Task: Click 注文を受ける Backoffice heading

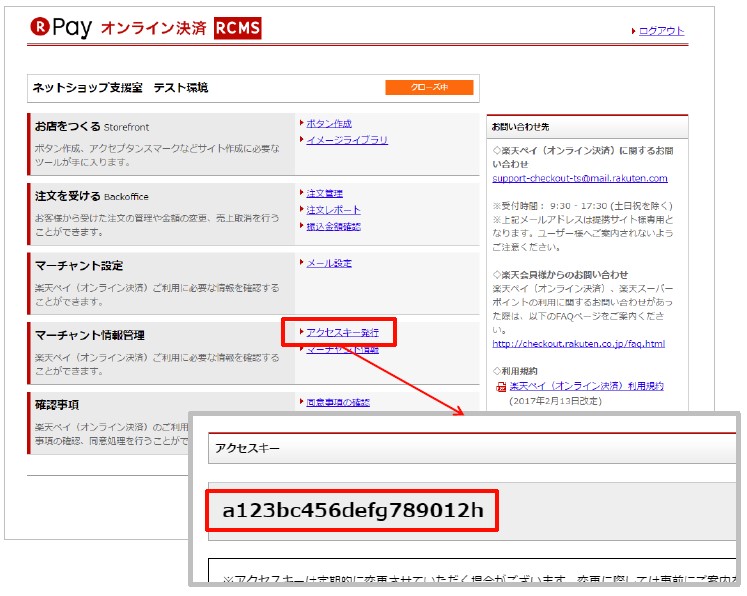Action: coord(91,196)
